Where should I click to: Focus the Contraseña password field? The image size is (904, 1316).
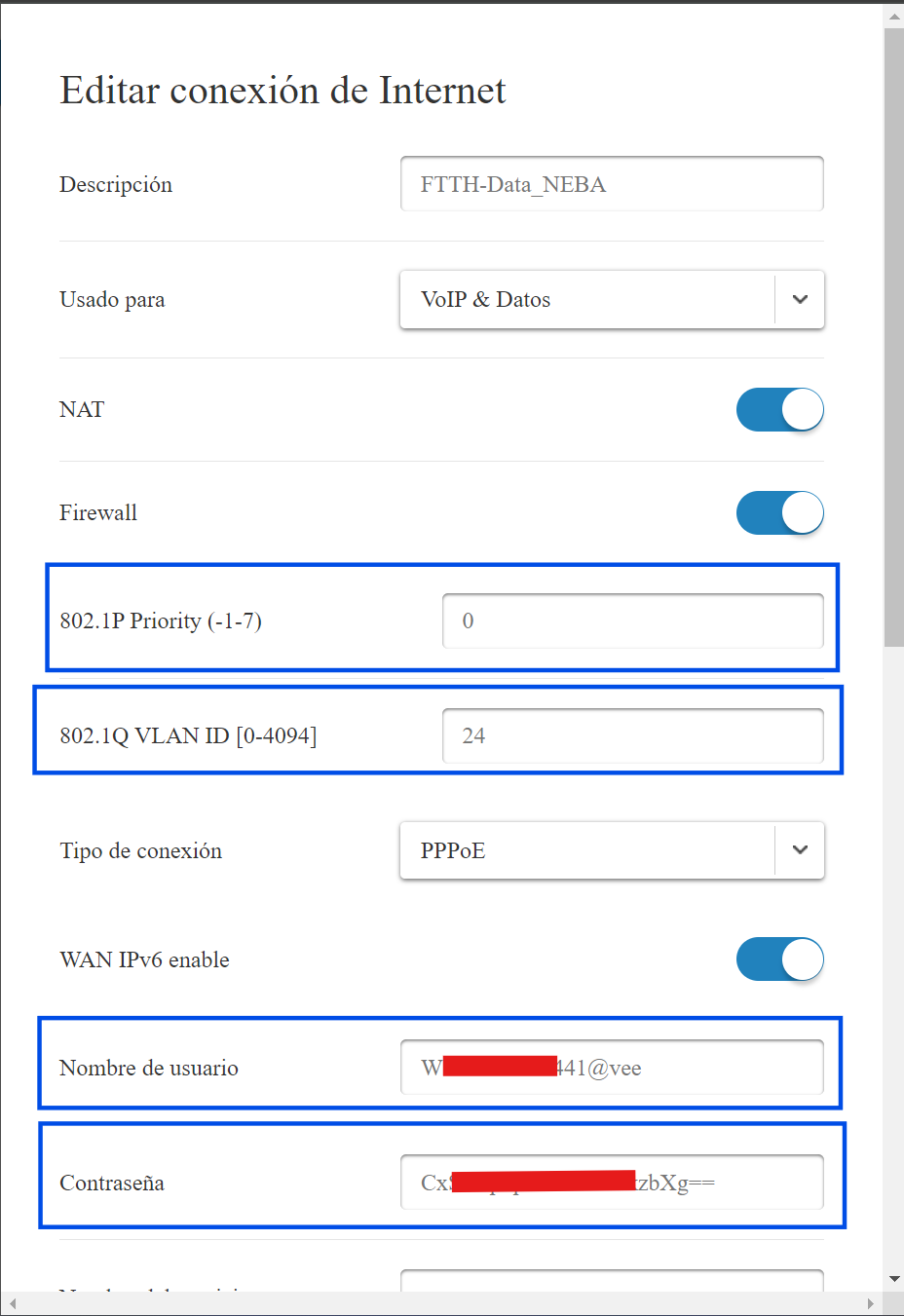pos(612,1182)
